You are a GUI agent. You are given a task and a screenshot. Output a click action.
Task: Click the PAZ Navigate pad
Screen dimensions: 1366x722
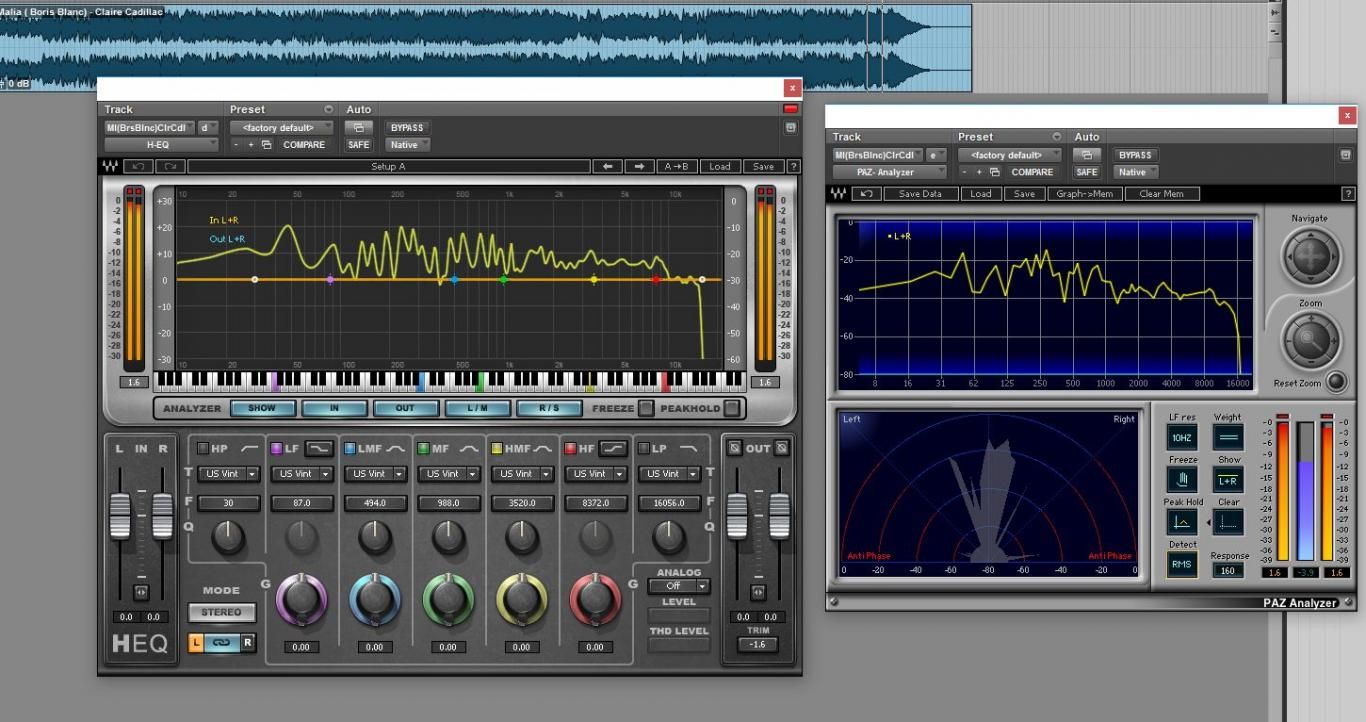(1309, 257)
